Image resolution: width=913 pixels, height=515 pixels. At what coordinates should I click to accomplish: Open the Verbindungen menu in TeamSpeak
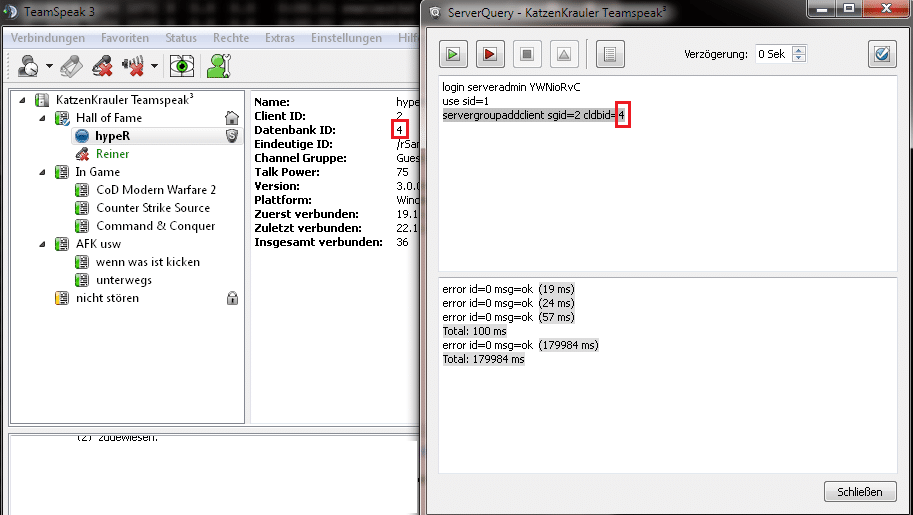coord(48,38)
